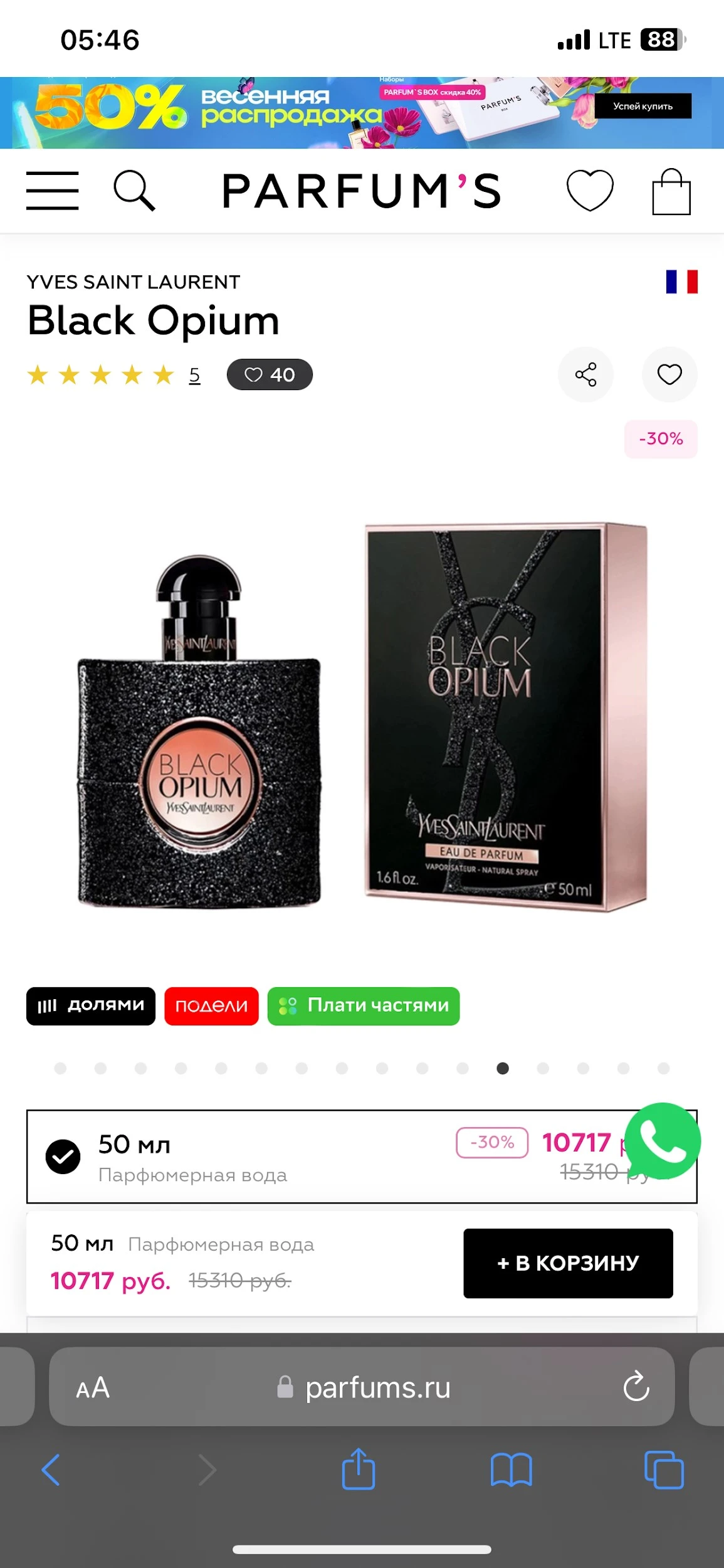Screen dimensions: 724x1568
Task: Open the hamburger menu
Action: coord(53,191)
